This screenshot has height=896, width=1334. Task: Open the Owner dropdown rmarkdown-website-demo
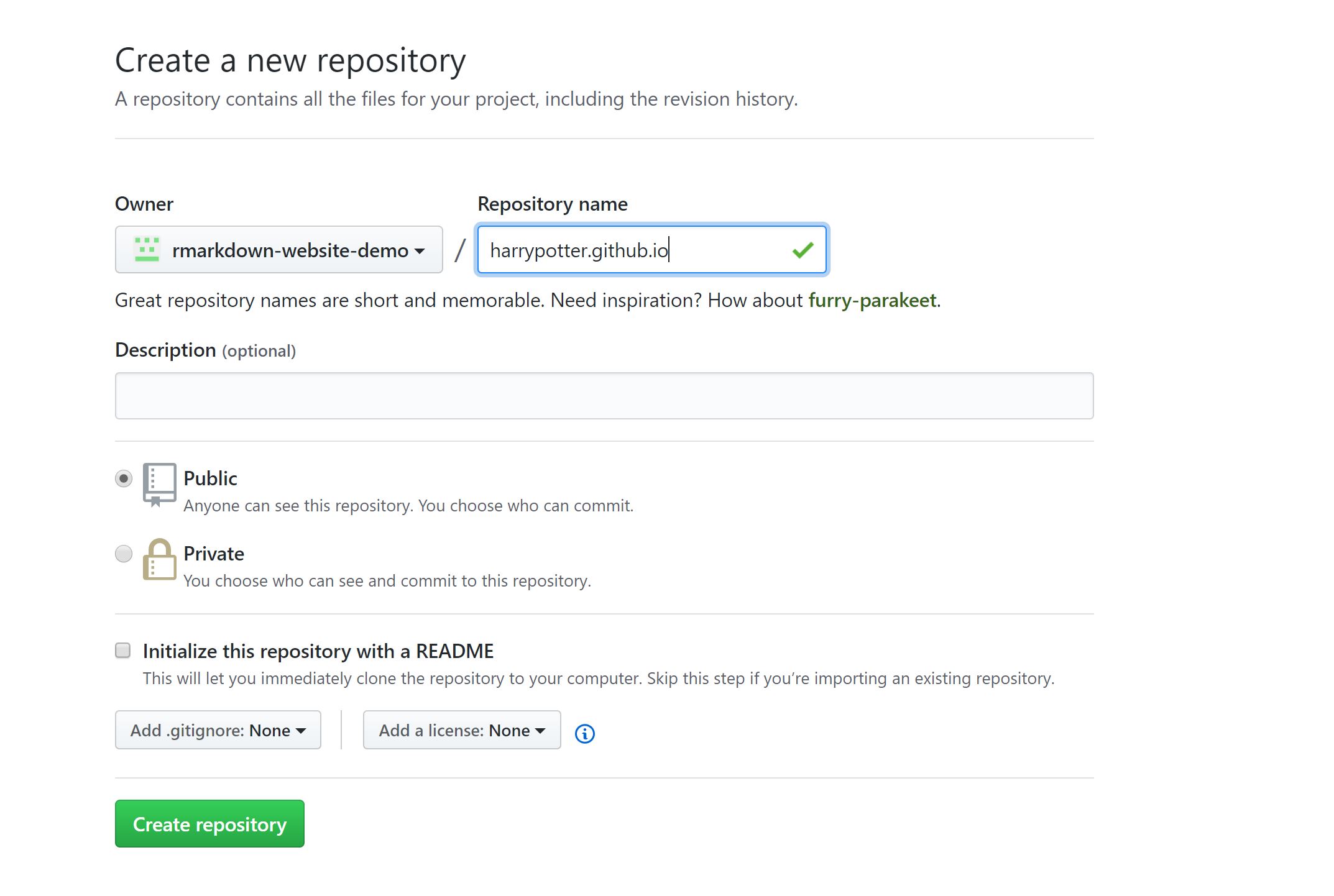278,250
